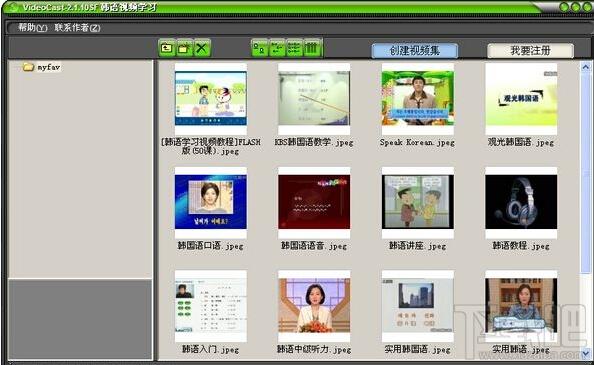Open the 韩国语口语 thumbnail image
Viewport: 594px width, 365px height.
(x=211, y=202)
